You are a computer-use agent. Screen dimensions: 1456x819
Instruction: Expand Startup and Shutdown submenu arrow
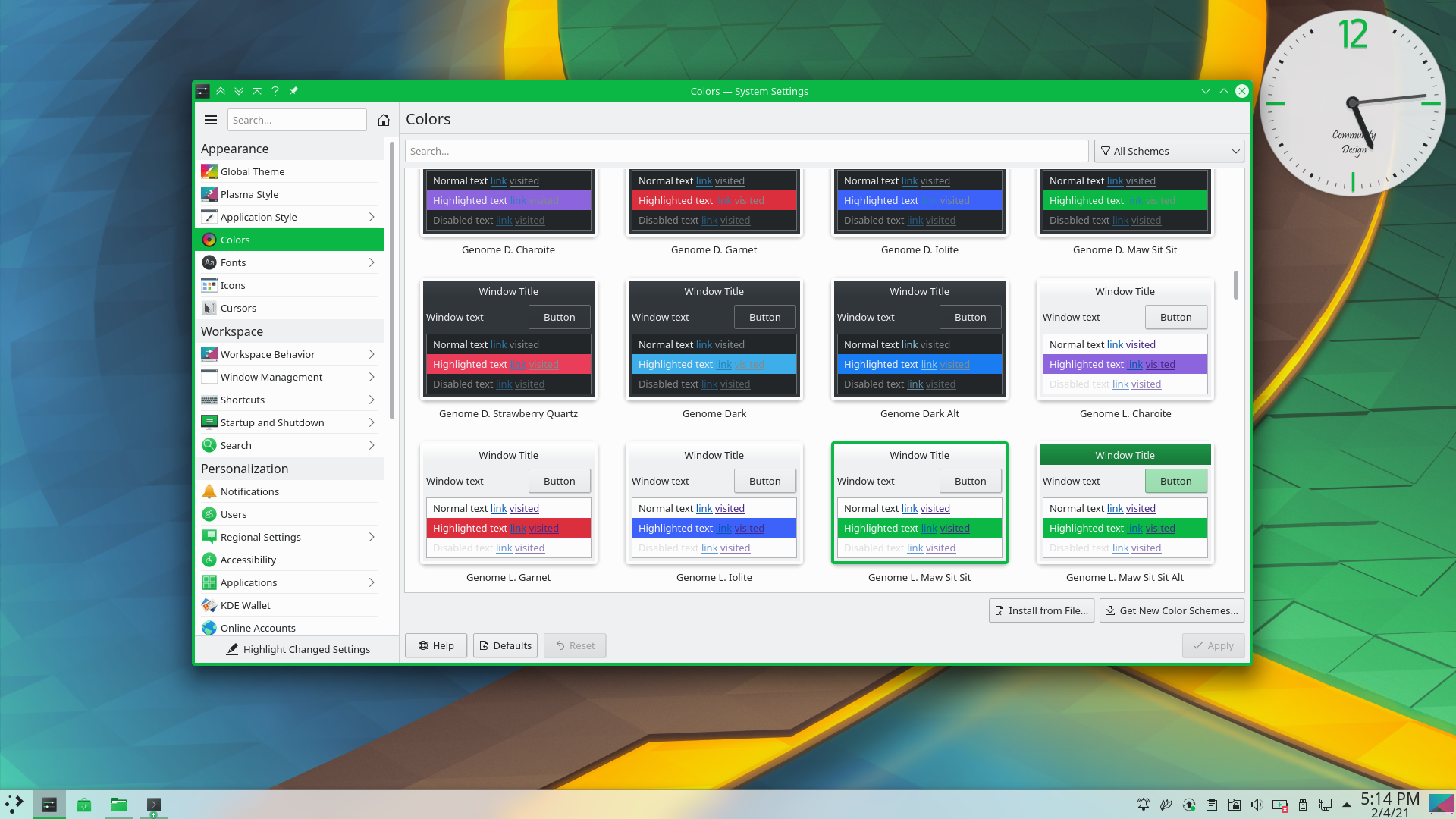372,422
